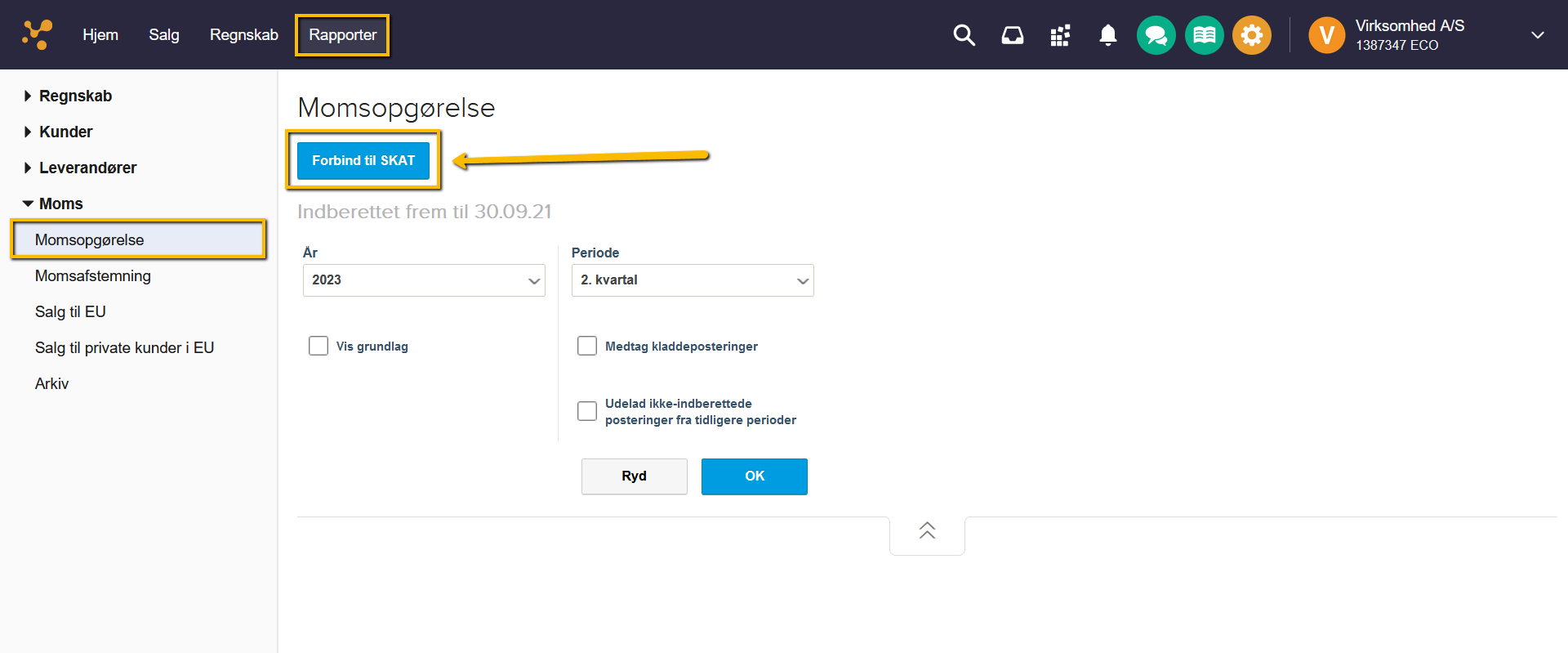The height and width of the screenshot is (653, 1568).
Task: Click the e-conomic logo icon
Action: click(37, 34)
